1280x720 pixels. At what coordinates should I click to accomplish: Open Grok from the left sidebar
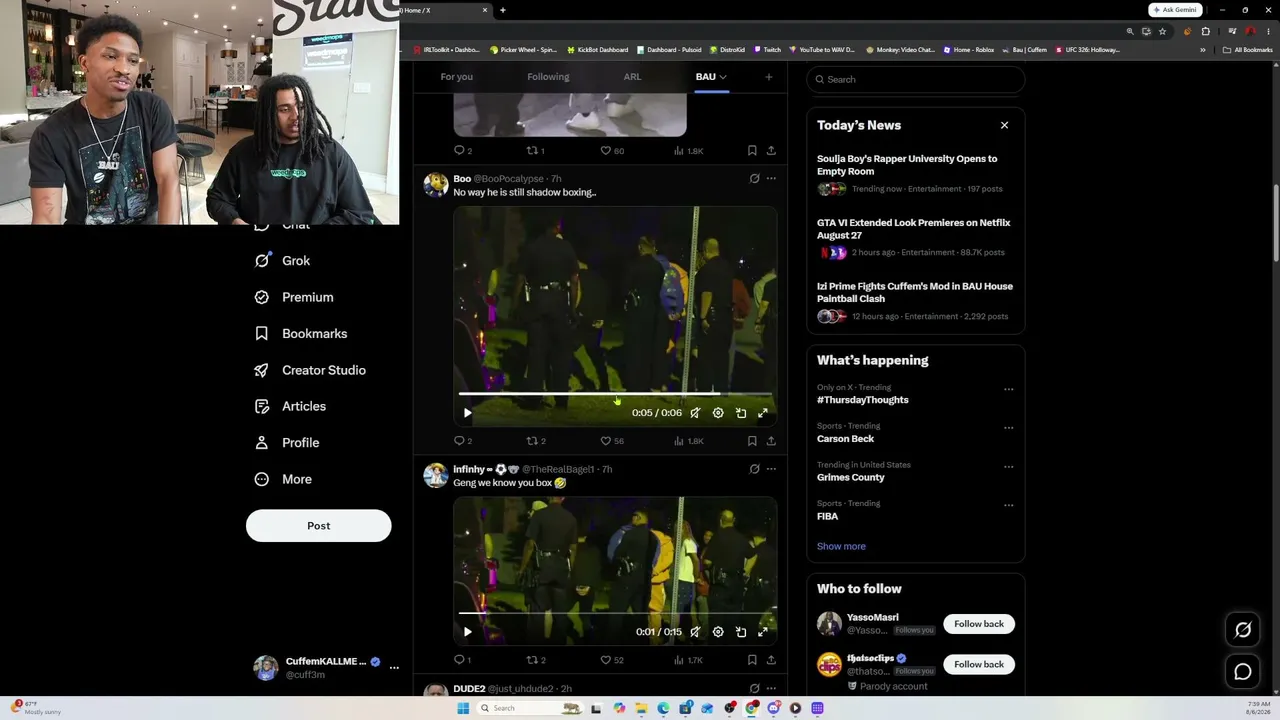click(x=282, y=261)
